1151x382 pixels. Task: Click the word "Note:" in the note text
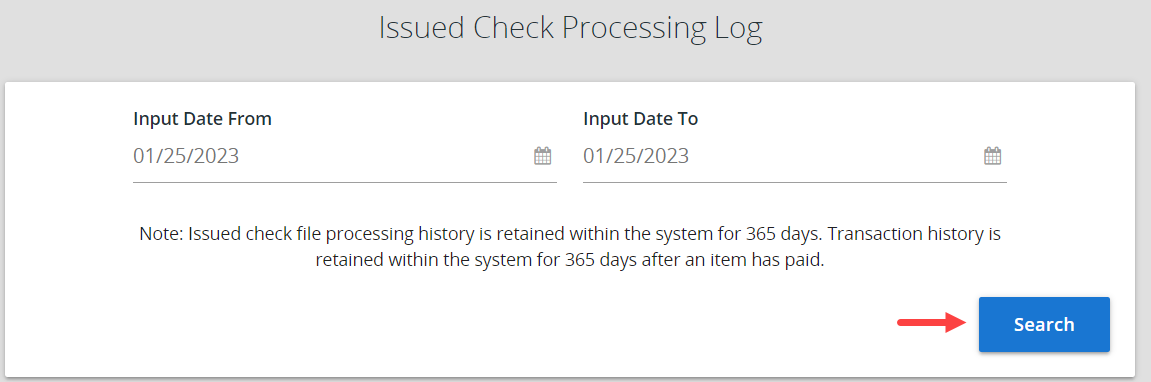[x=161, y=235]
